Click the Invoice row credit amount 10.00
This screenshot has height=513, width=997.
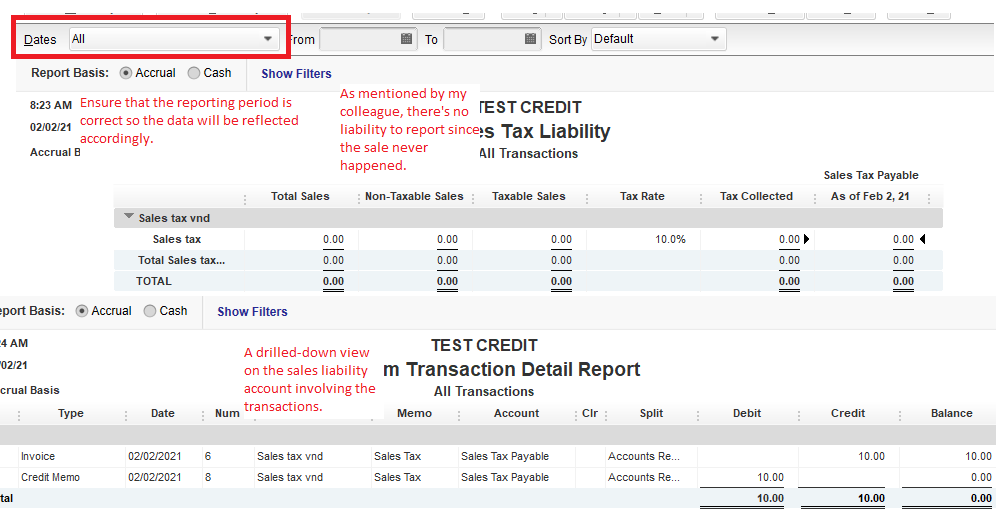point(871,456)
